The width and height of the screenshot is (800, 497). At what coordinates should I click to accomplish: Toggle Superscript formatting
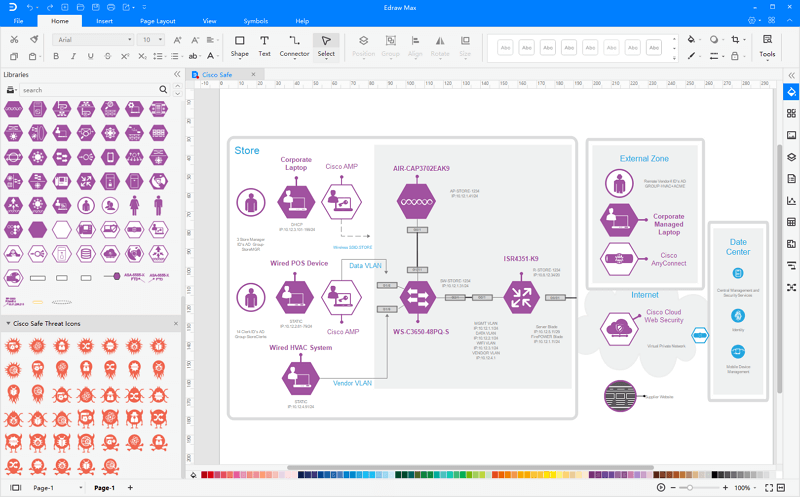[x=125, y=56]
